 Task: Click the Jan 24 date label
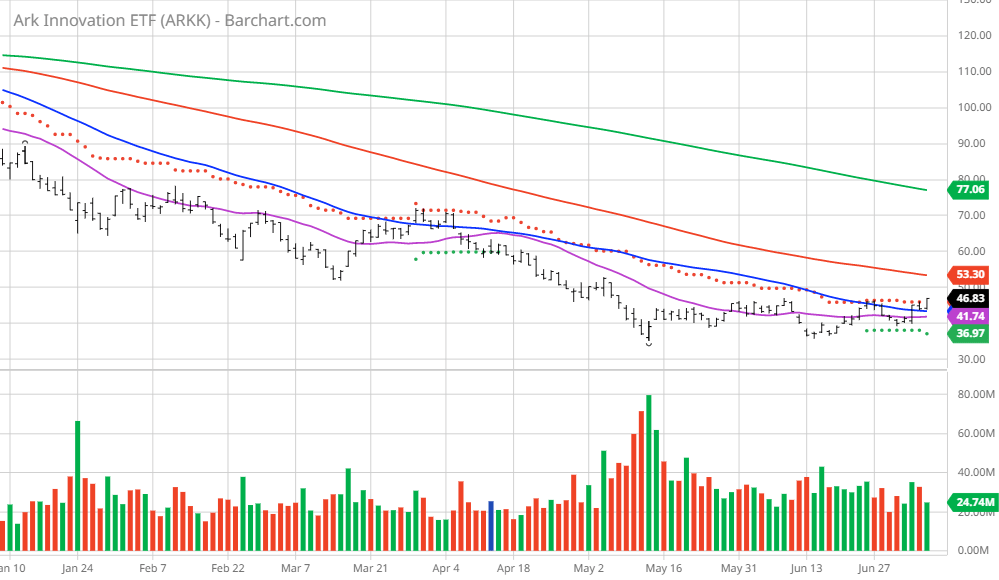click(x=78, y=568)
